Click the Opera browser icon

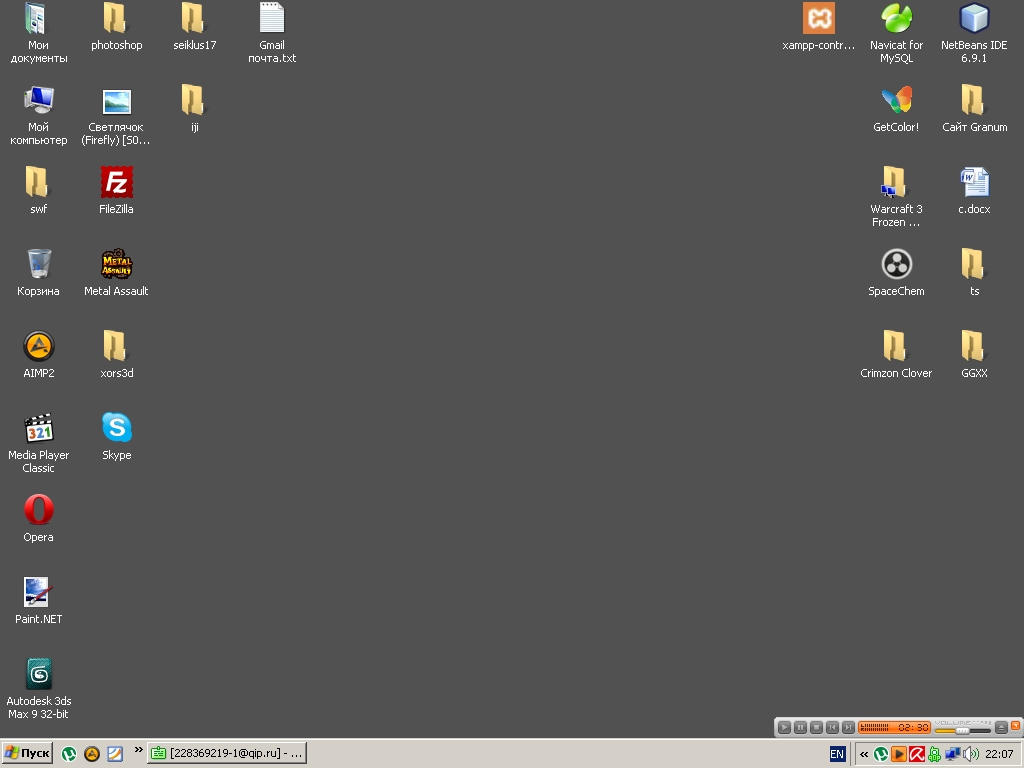[x=38, y=511]
